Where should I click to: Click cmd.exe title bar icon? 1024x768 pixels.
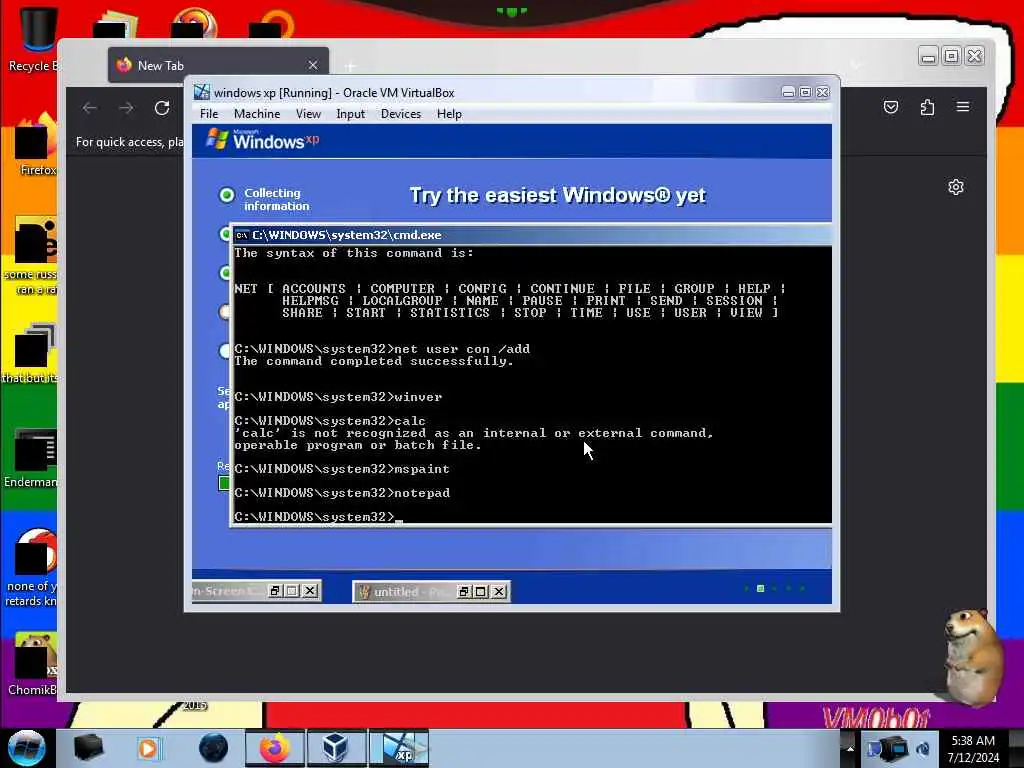[x=242, y=235]
